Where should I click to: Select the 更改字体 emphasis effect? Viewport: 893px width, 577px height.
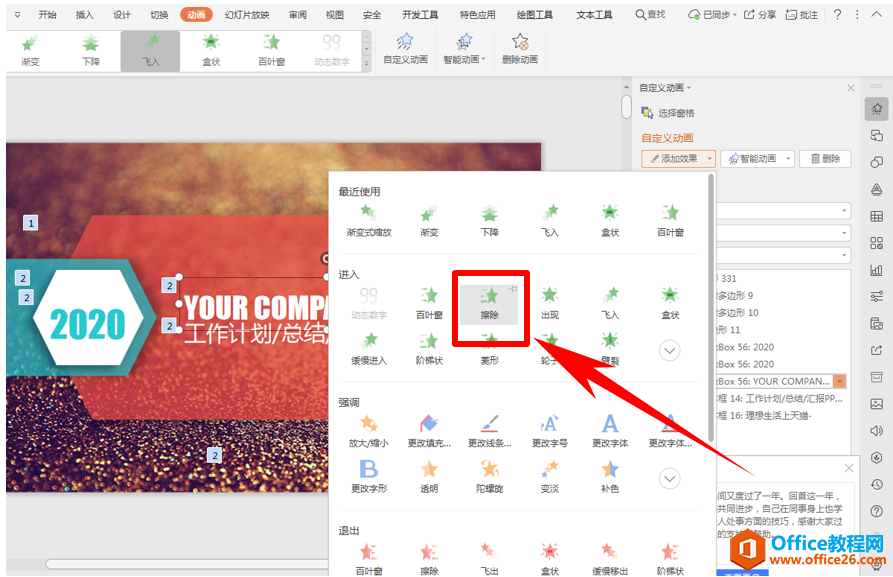coord(610,432)
